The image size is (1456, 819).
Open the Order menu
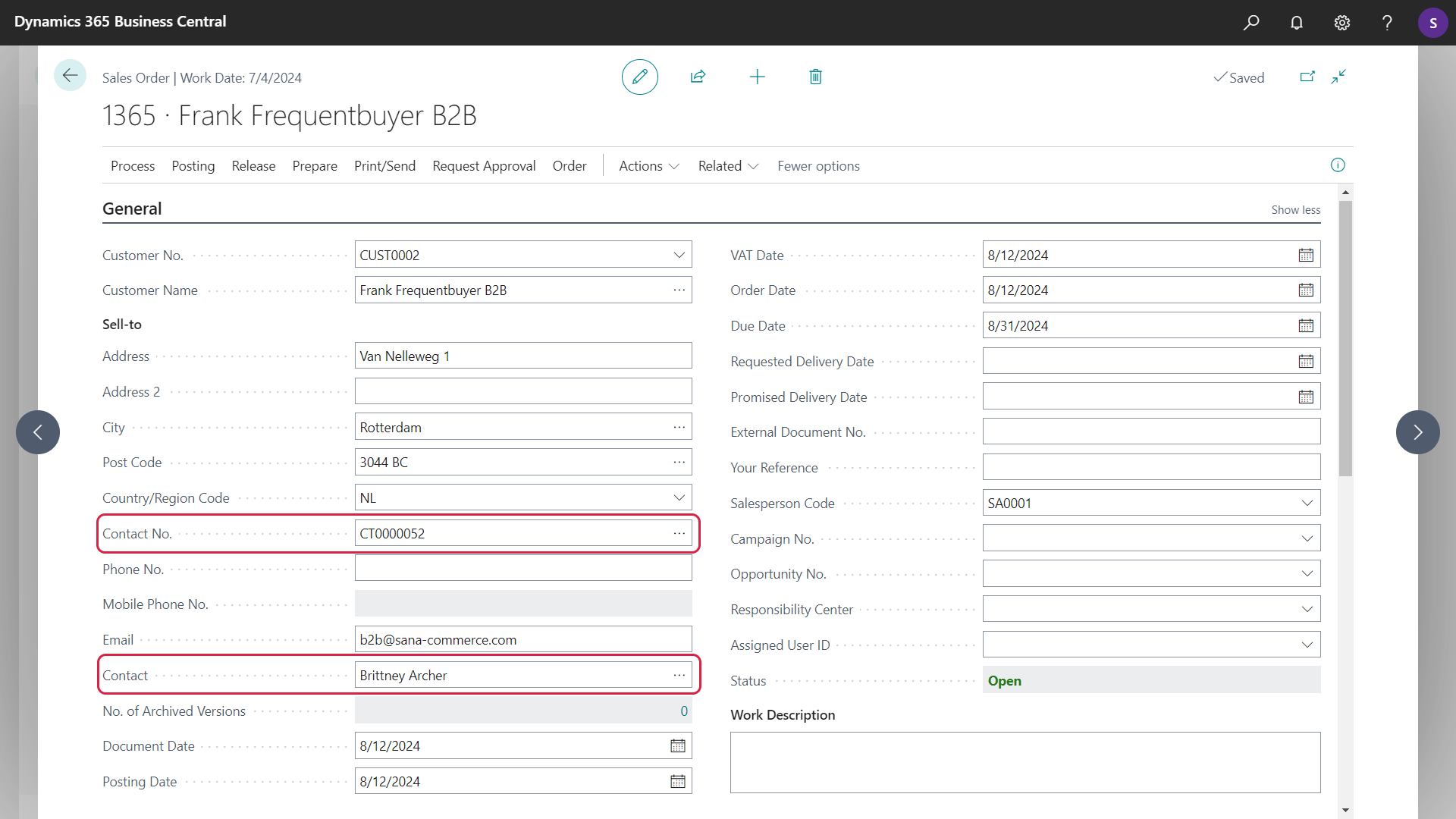[x=570, y=166]
